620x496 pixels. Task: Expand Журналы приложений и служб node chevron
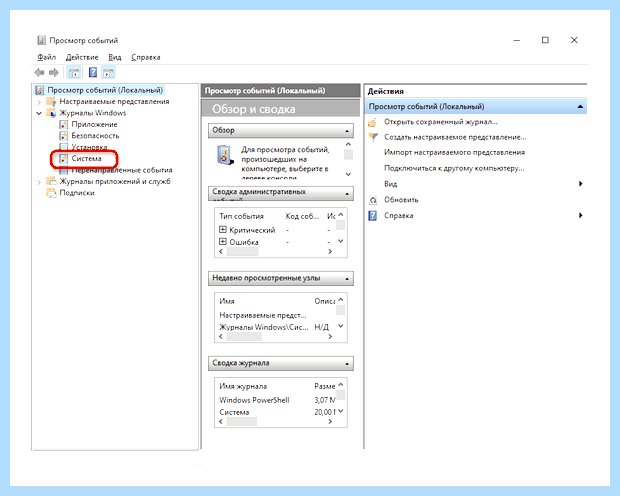pyautogui.click(x=39, y=182)
